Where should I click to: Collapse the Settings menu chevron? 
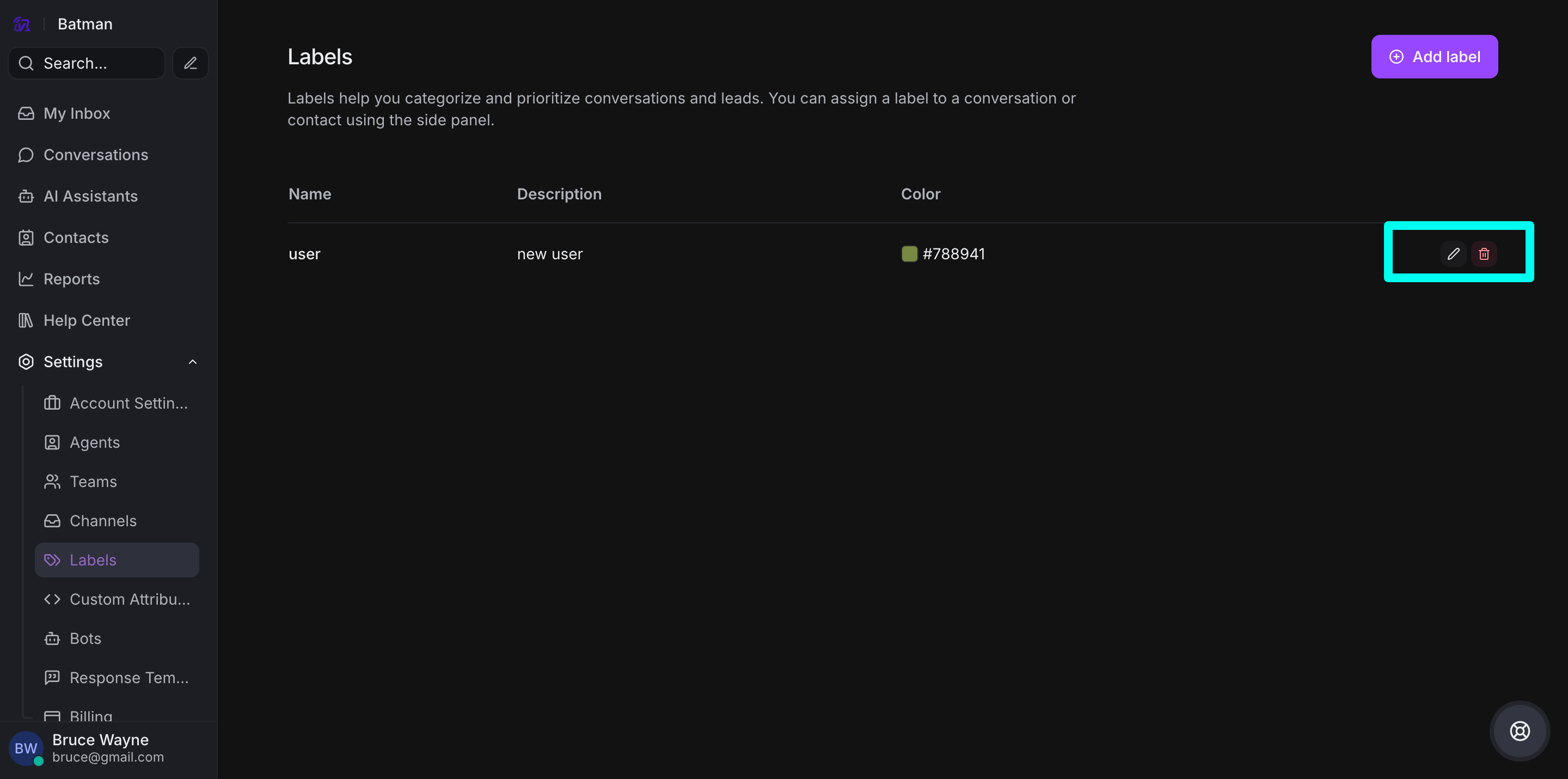pyautogui.click(x=192, y=362)
